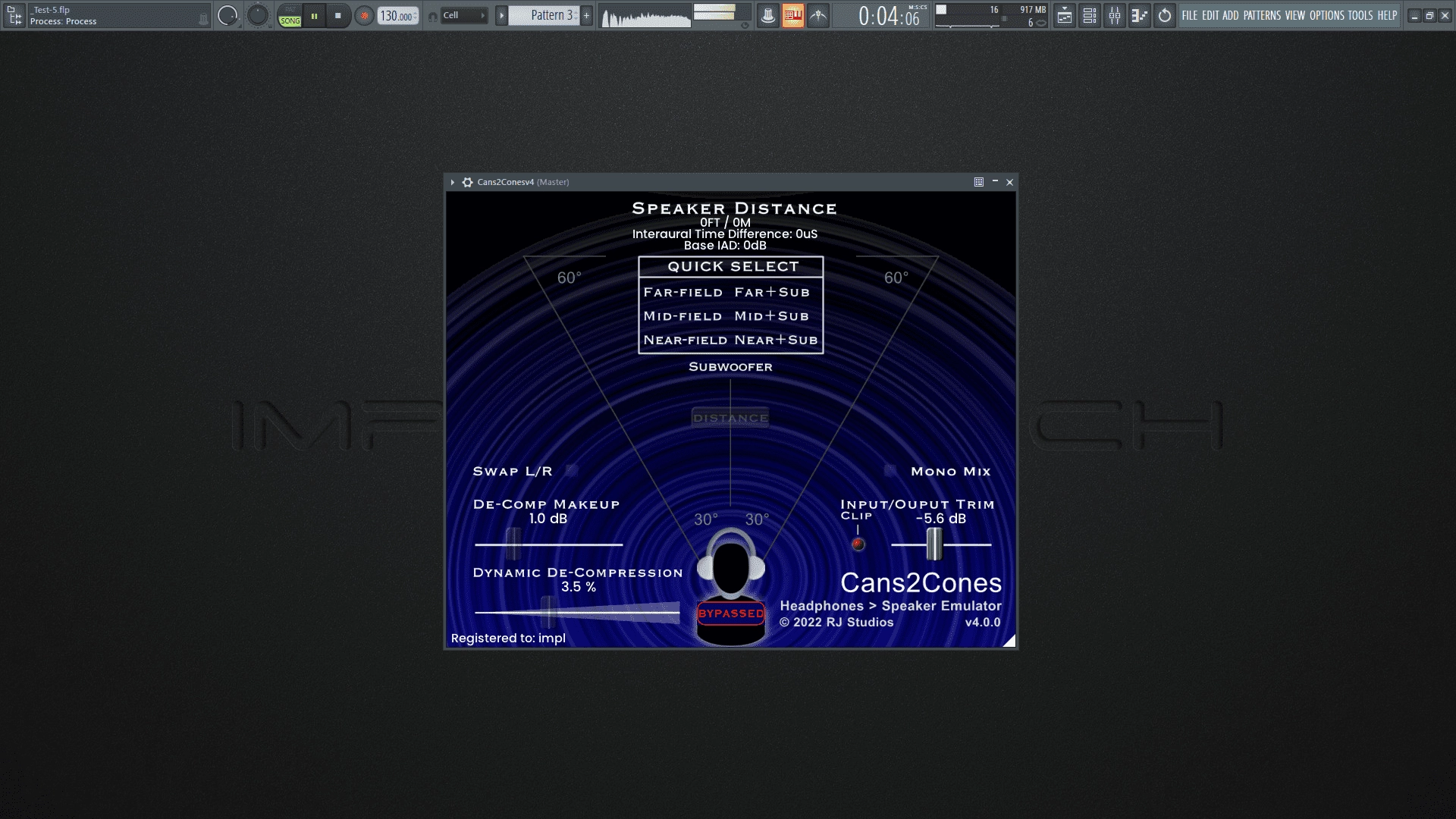Select Mid+Sub quick preset
This screenshot has width=1456, height=819.
click(x=771, y=316)
